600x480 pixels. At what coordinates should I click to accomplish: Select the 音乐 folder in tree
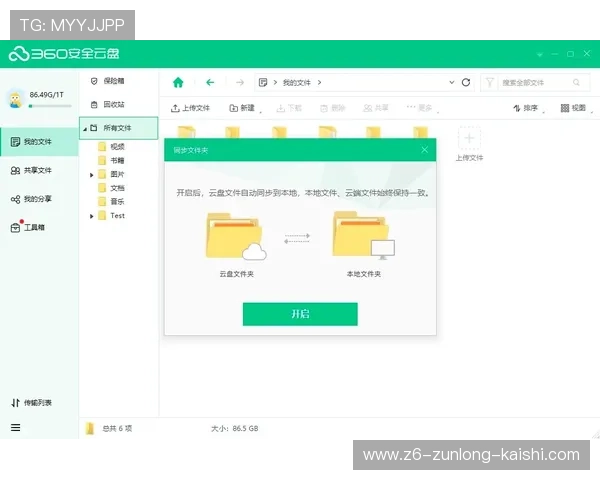click(x=111, y=201)
